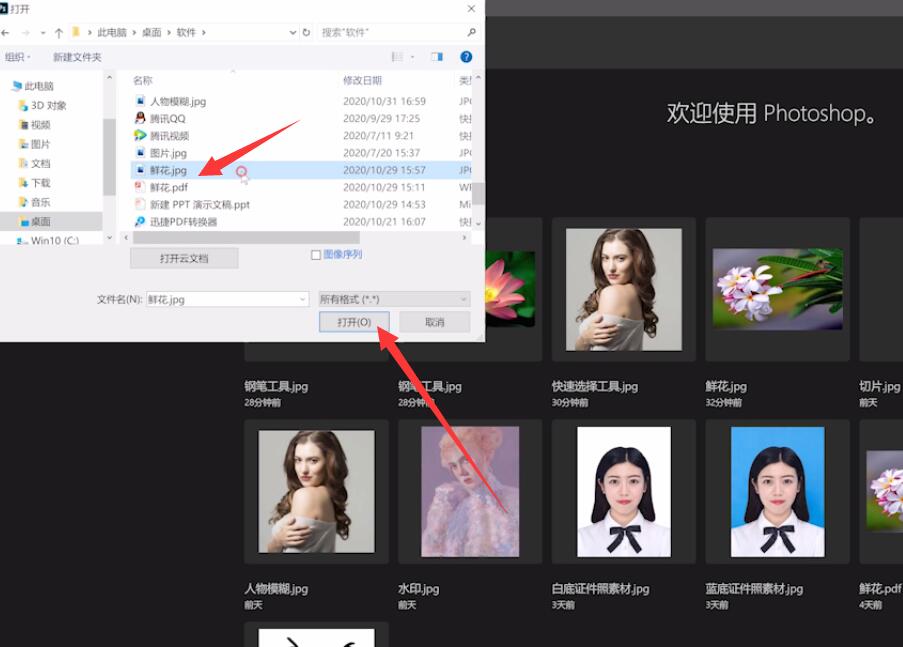Open the 蓝底证件照素材.jpg recent thumbnail
This screenshot has height=647, width=903.
[x=777, y=491]
